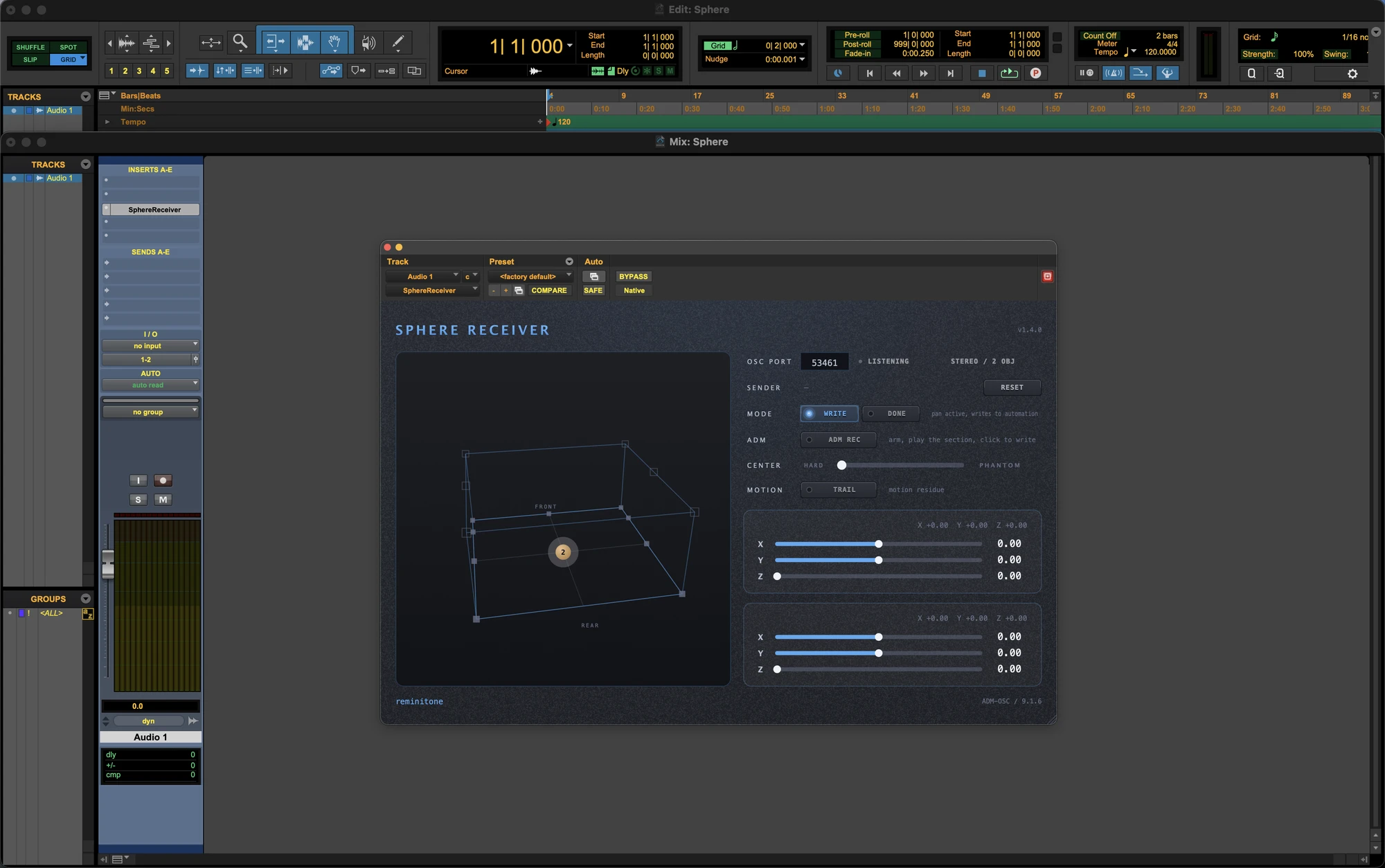1385x868 pixels.
Task: Click the Audio 1 volume fader
Action: tap(108, 563)
